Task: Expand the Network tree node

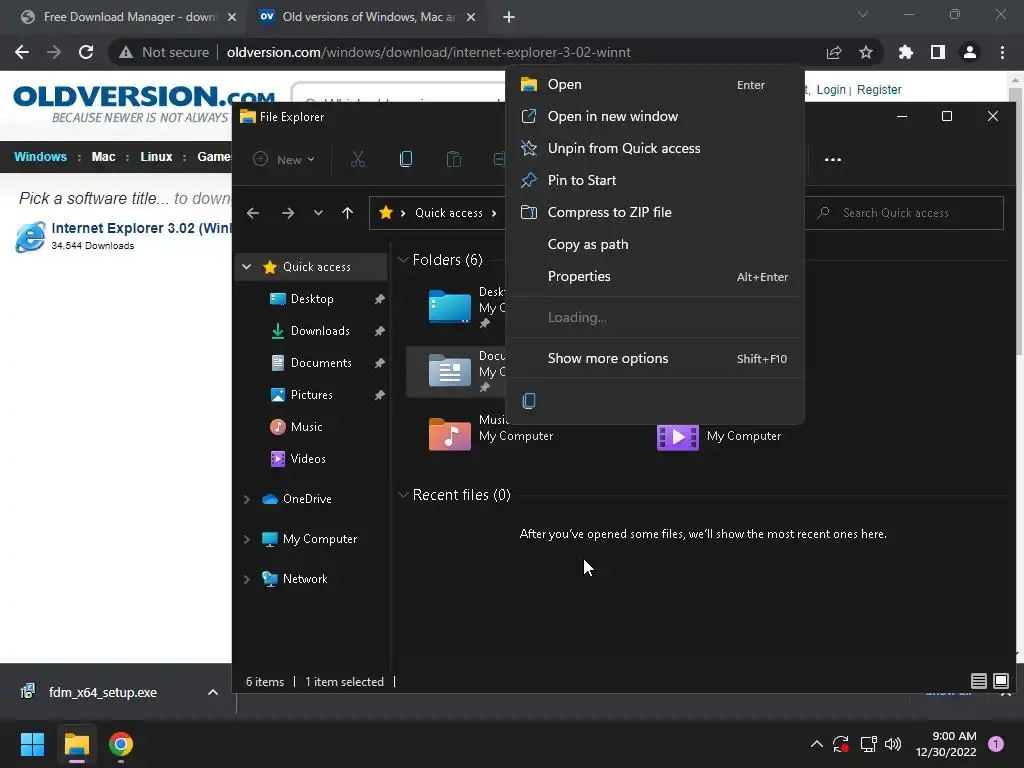Action: [247, 579]
